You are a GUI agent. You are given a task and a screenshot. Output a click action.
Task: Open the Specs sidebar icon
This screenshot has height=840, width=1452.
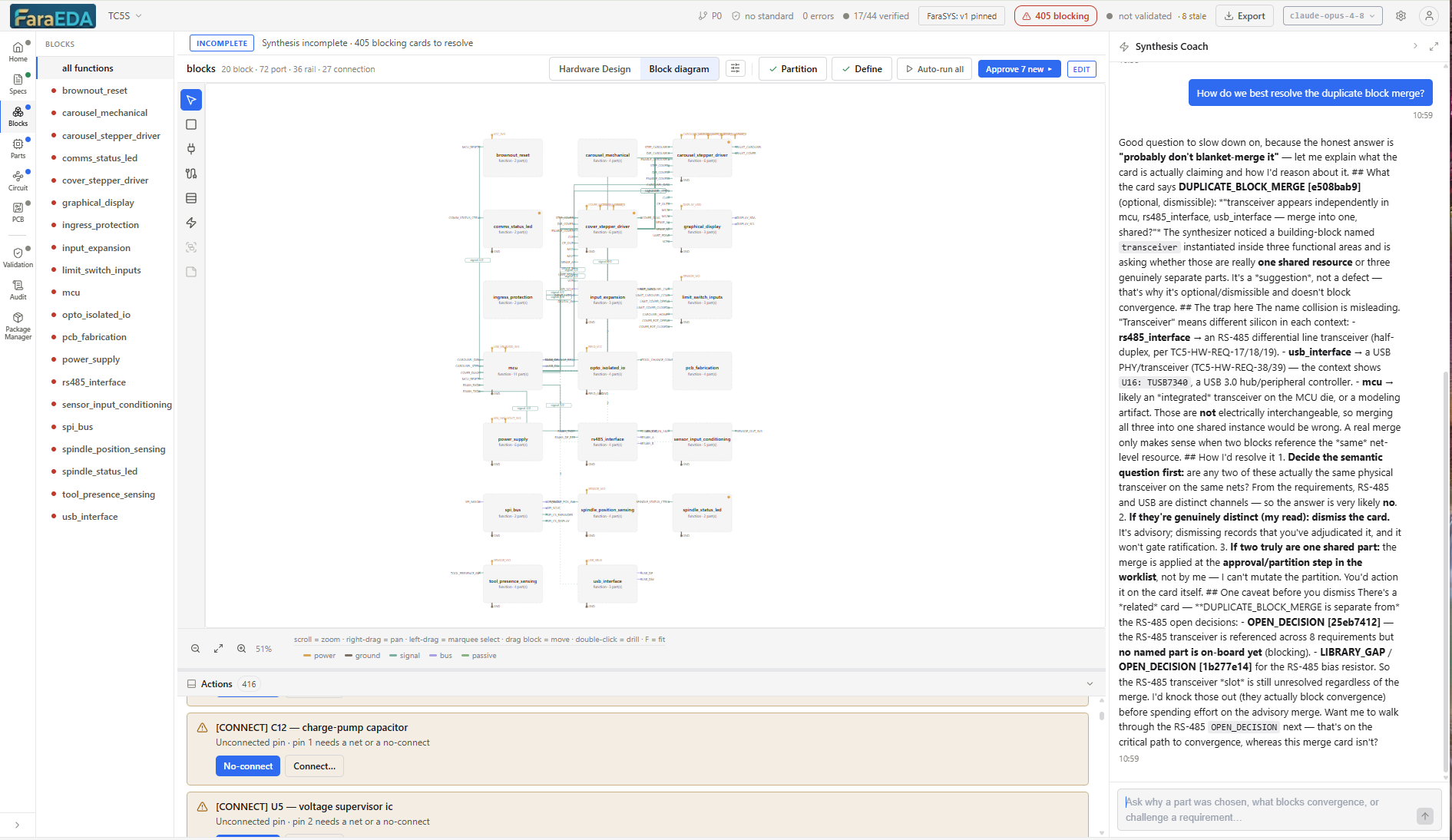pos(18,84)
